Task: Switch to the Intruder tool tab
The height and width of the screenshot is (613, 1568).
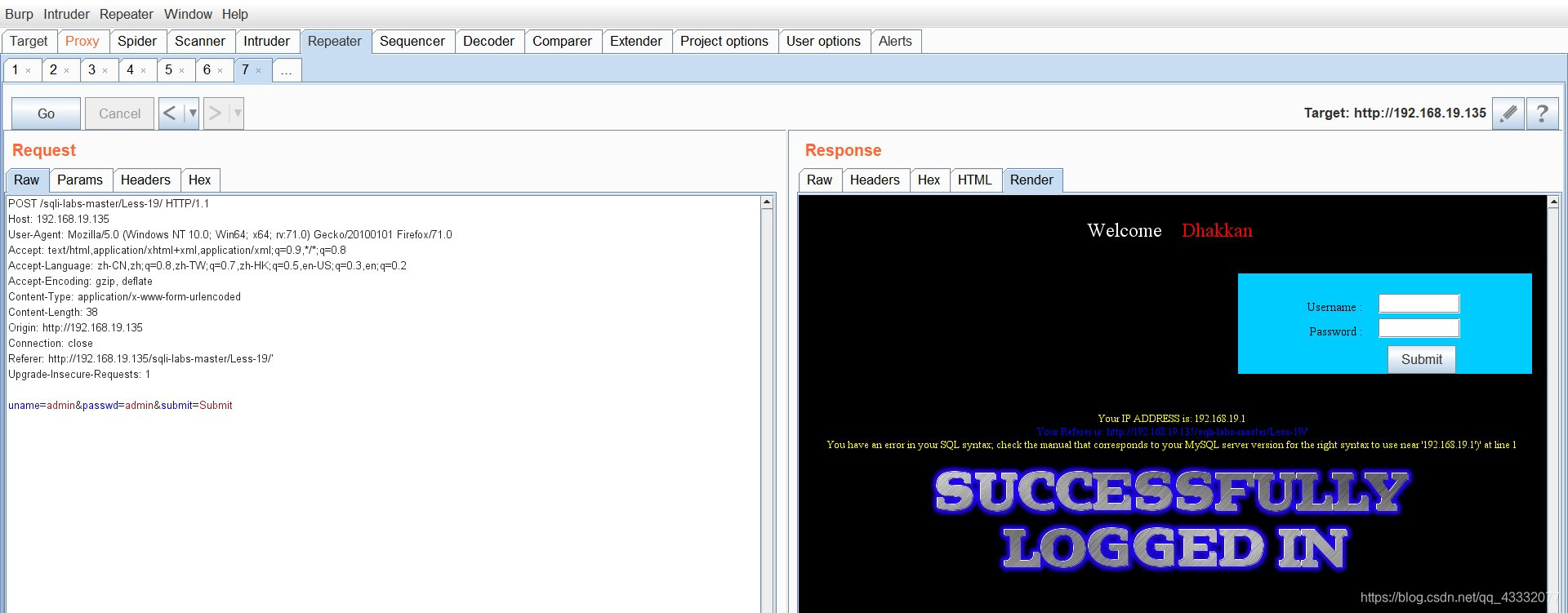Action: 267,42
